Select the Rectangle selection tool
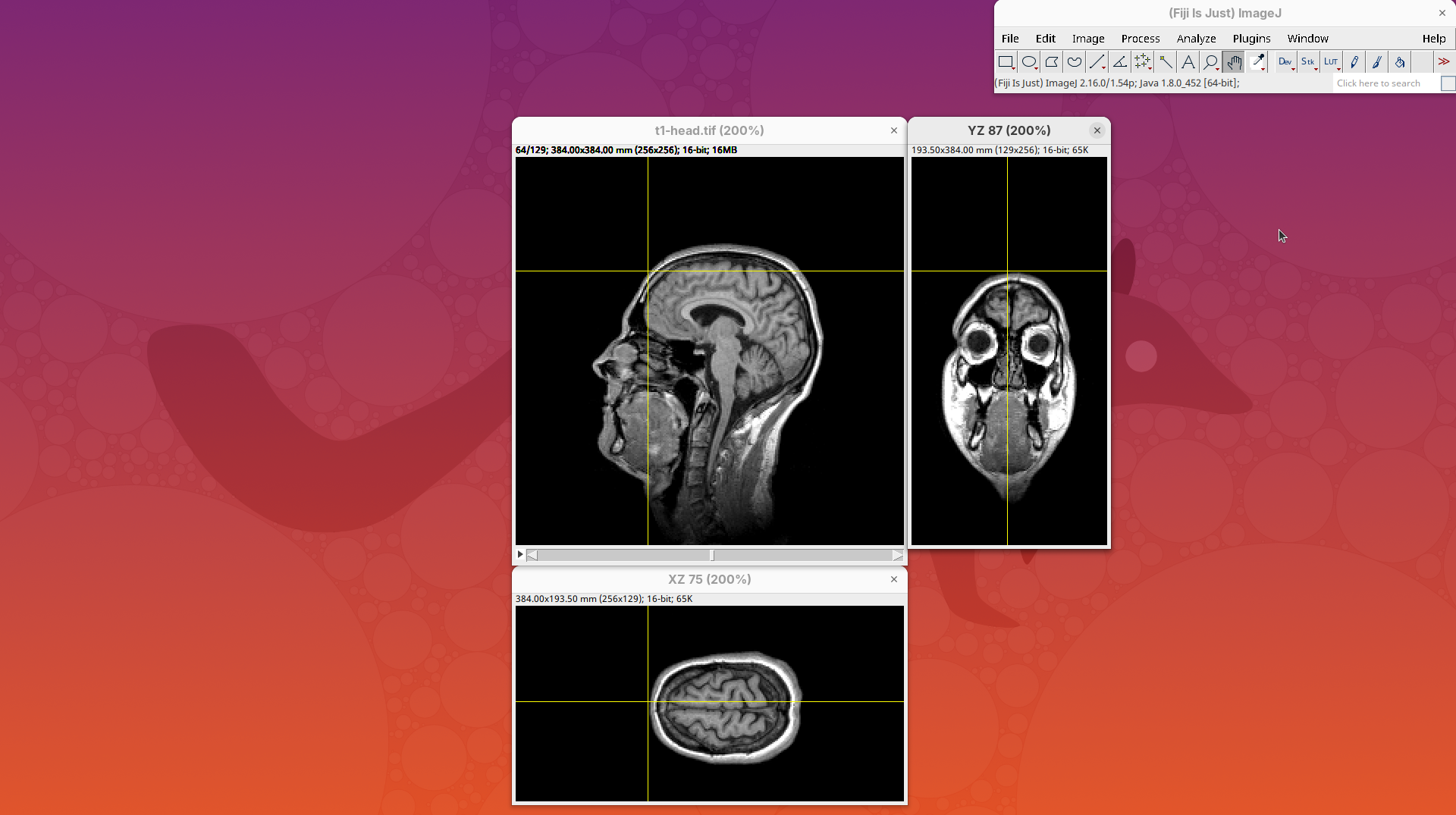Viewport: 1456px width, 815px height. [x=1006, y=62]
